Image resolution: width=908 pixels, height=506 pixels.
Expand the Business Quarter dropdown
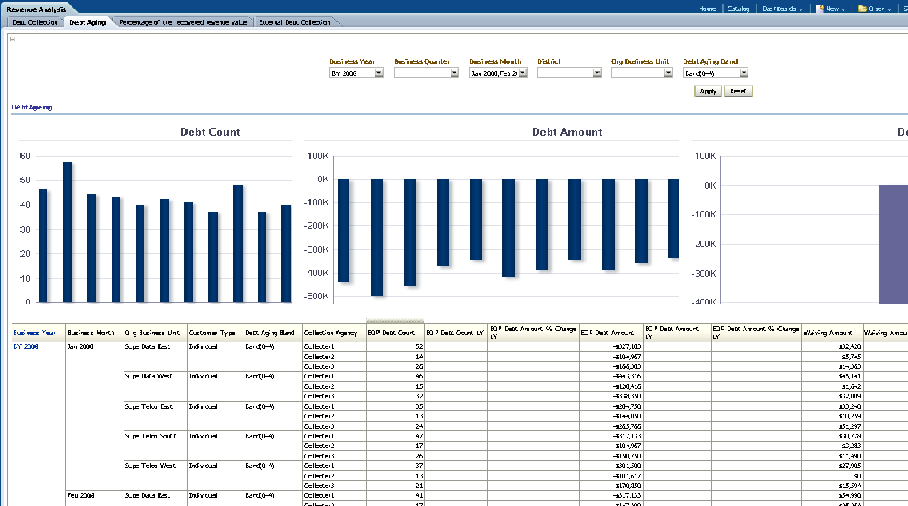click(x=455, y=73)
